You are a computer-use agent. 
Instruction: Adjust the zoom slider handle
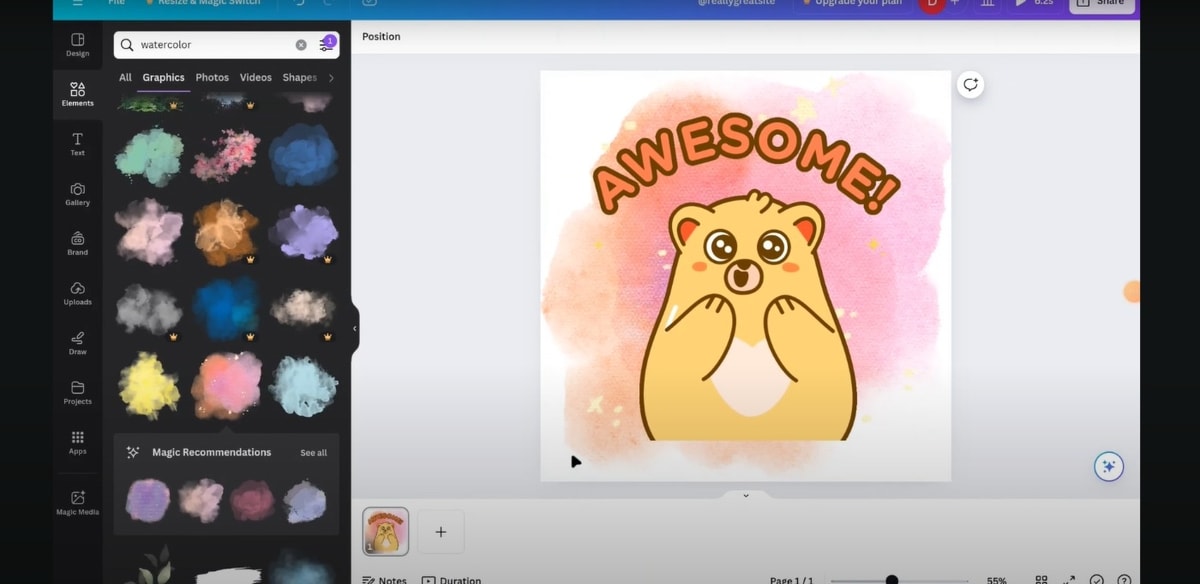(891, 580)
